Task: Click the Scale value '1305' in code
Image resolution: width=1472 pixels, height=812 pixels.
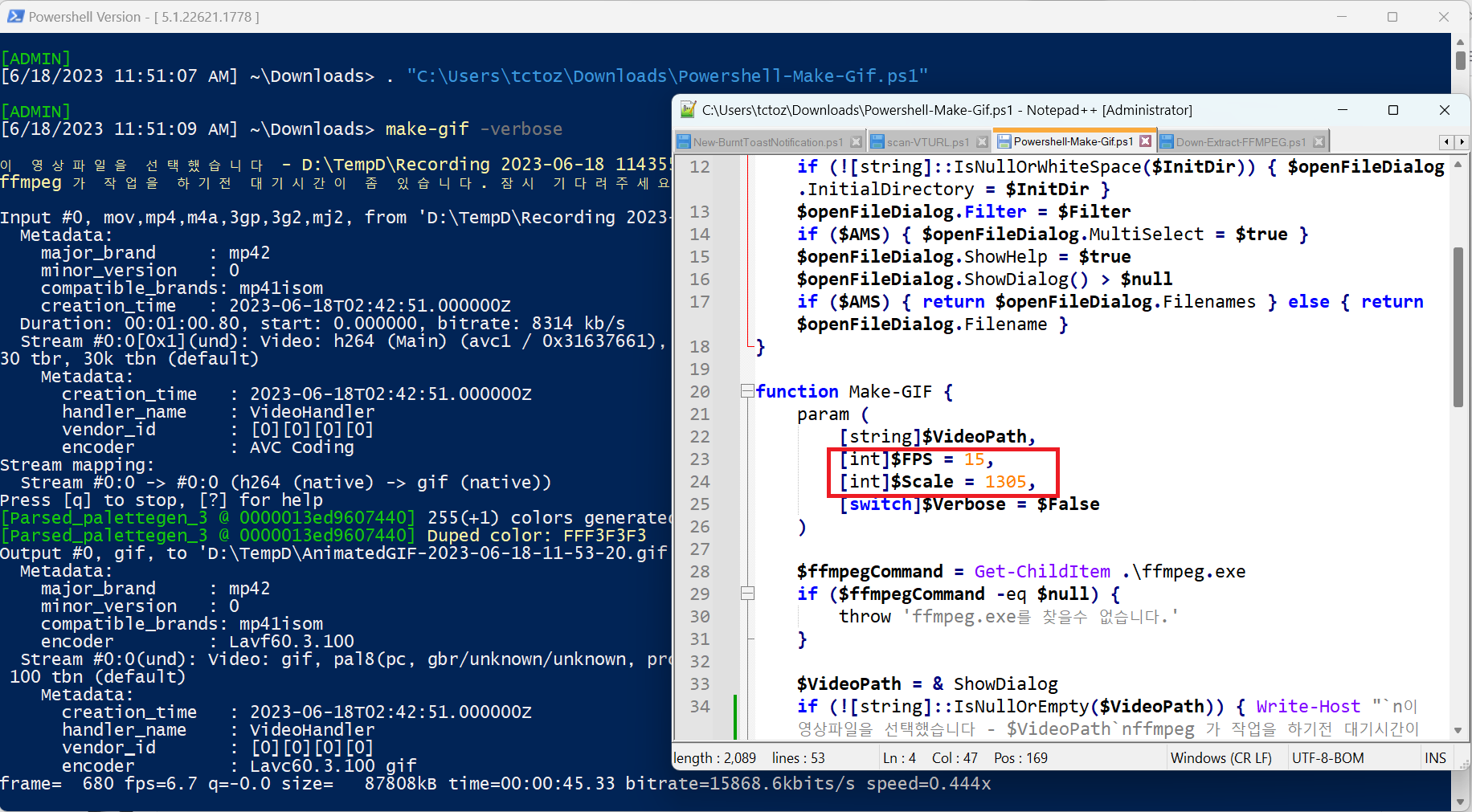Action: tap(1006, 481)
